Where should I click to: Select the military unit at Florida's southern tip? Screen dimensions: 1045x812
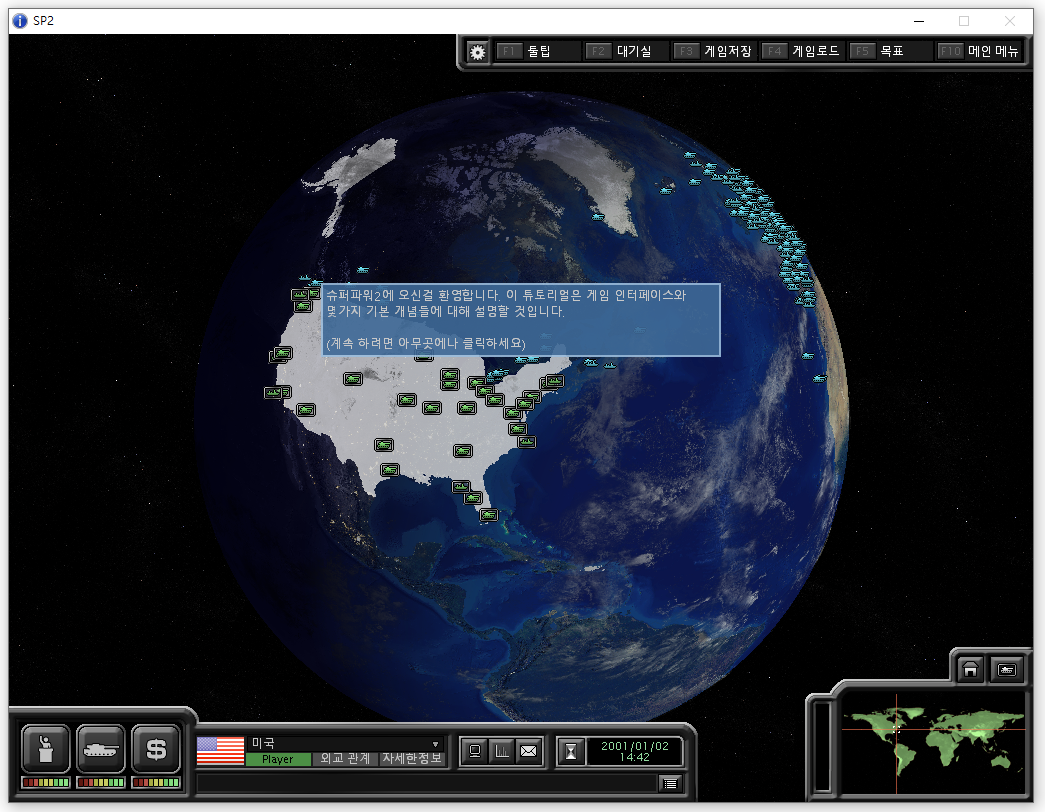pos(489,515)
